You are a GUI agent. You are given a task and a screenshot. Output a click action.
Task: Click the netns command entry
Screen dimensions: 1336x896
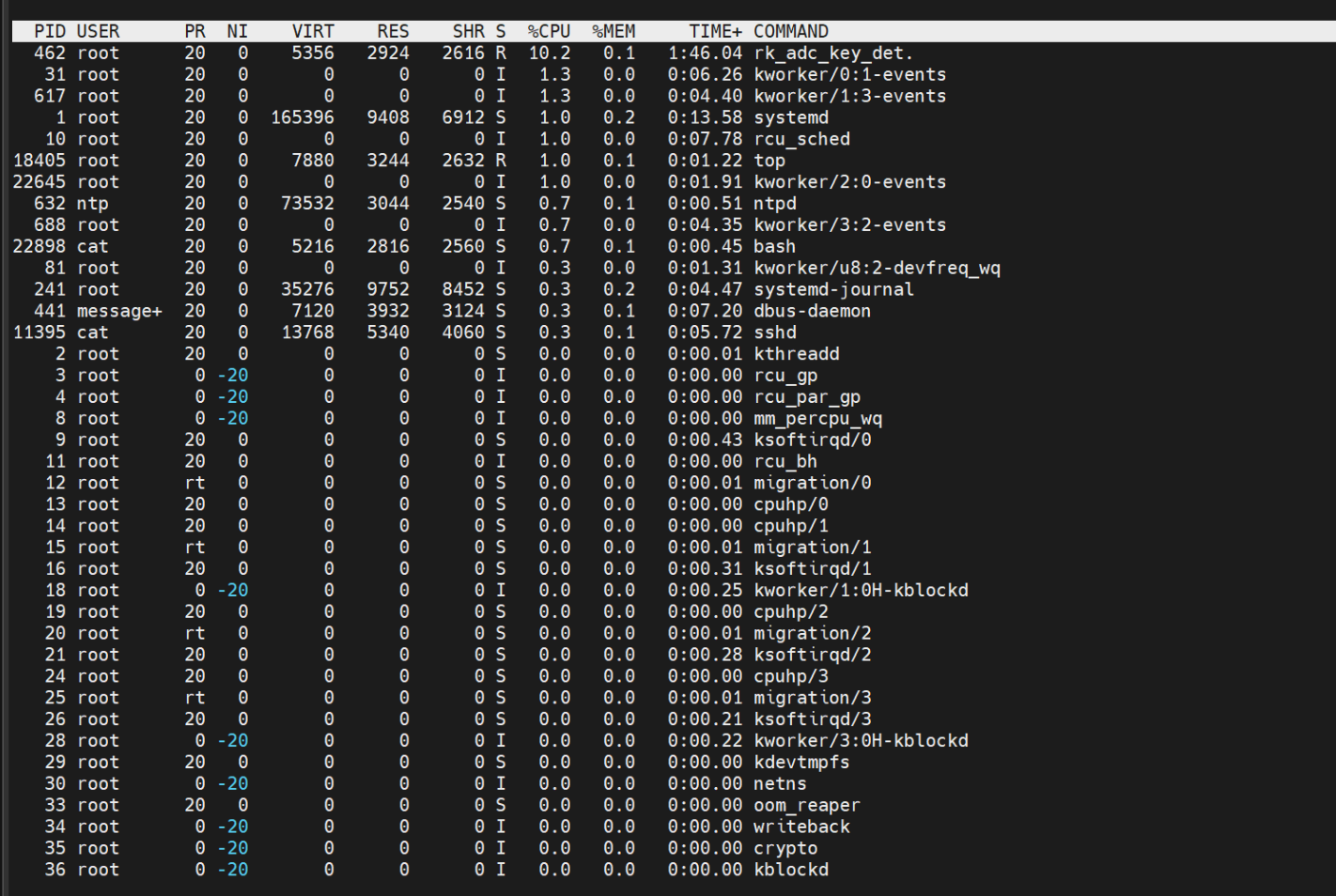click(780, 783)
